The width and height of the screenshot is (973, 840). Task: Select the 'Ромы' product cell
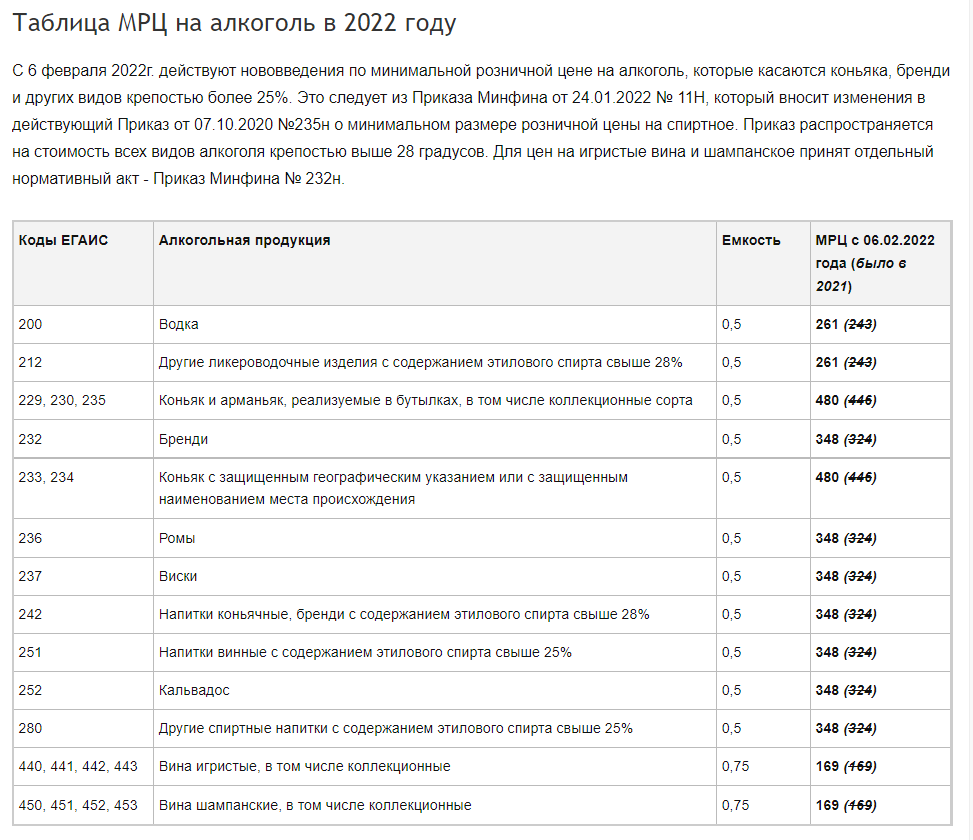pyautogui.click(x=435, y=538)
